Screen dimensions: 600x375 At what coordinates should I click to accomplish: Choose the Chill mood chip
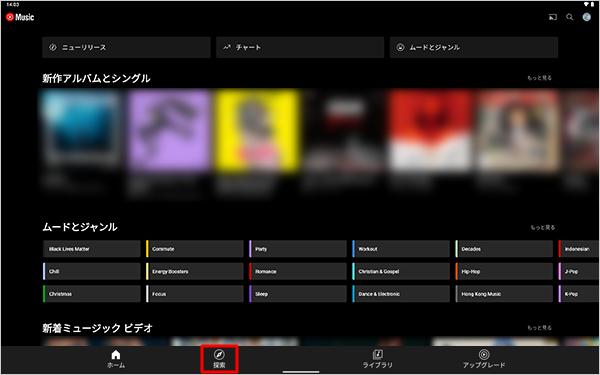(x=91, y=272)
